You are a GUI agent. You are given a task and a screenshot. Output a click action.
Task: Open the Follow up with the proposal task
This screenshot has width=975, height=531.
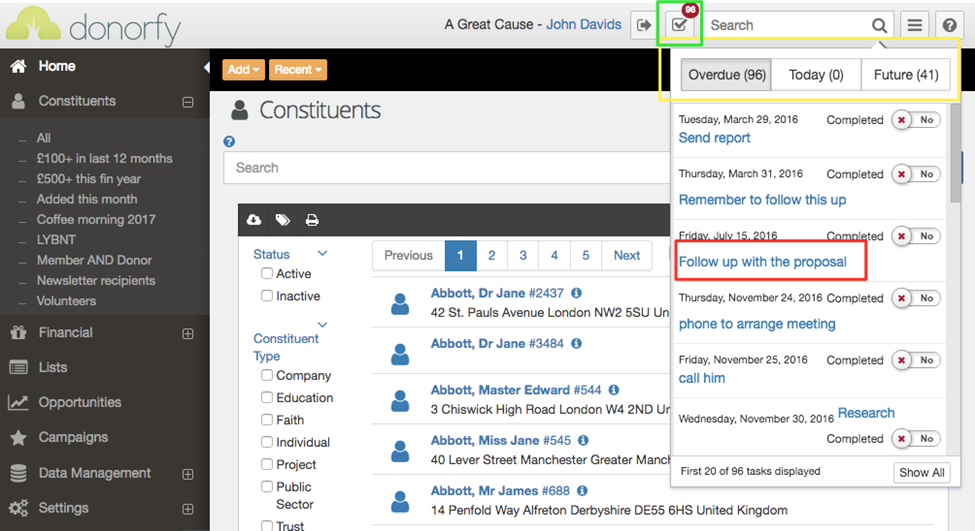tap(763, 262)
